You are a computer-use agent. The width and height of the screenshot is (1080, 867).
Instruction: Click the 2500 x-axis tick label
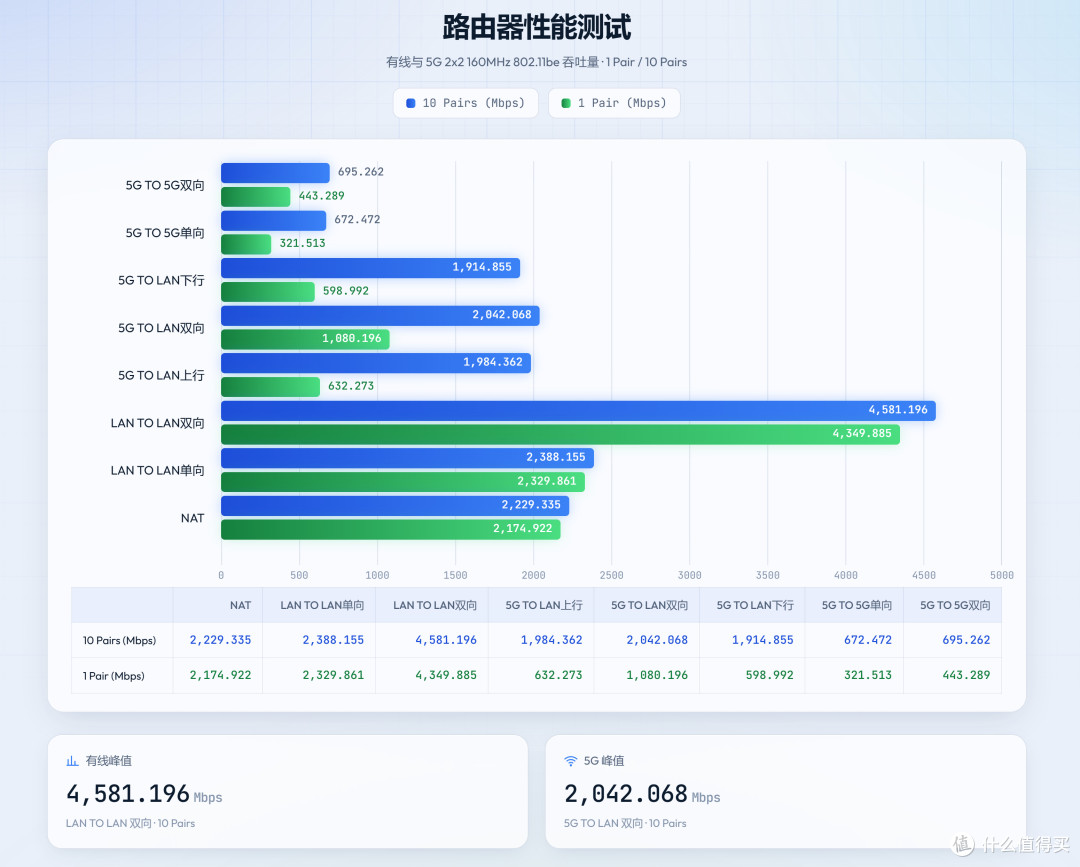point(612,576)
